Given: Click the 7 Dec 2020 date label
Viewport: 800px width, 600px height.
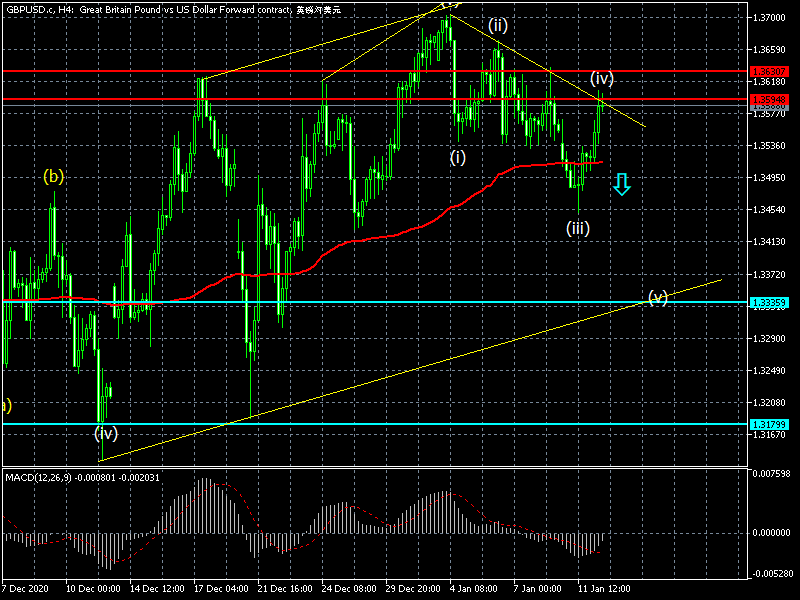Looking at the screenshot, I should [25, 588].
